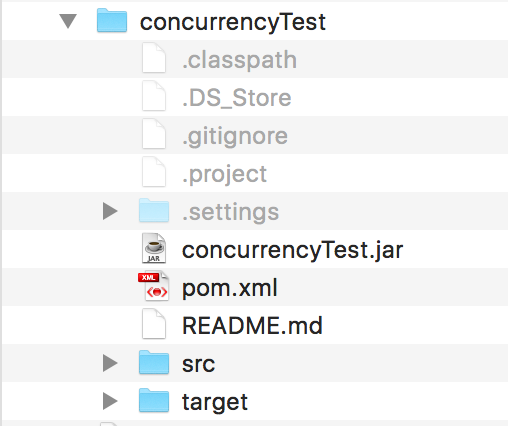508x426 pixels.
Task: Click the .gitignore file icon
Action: pyautogui.click(x=154, y=134)
